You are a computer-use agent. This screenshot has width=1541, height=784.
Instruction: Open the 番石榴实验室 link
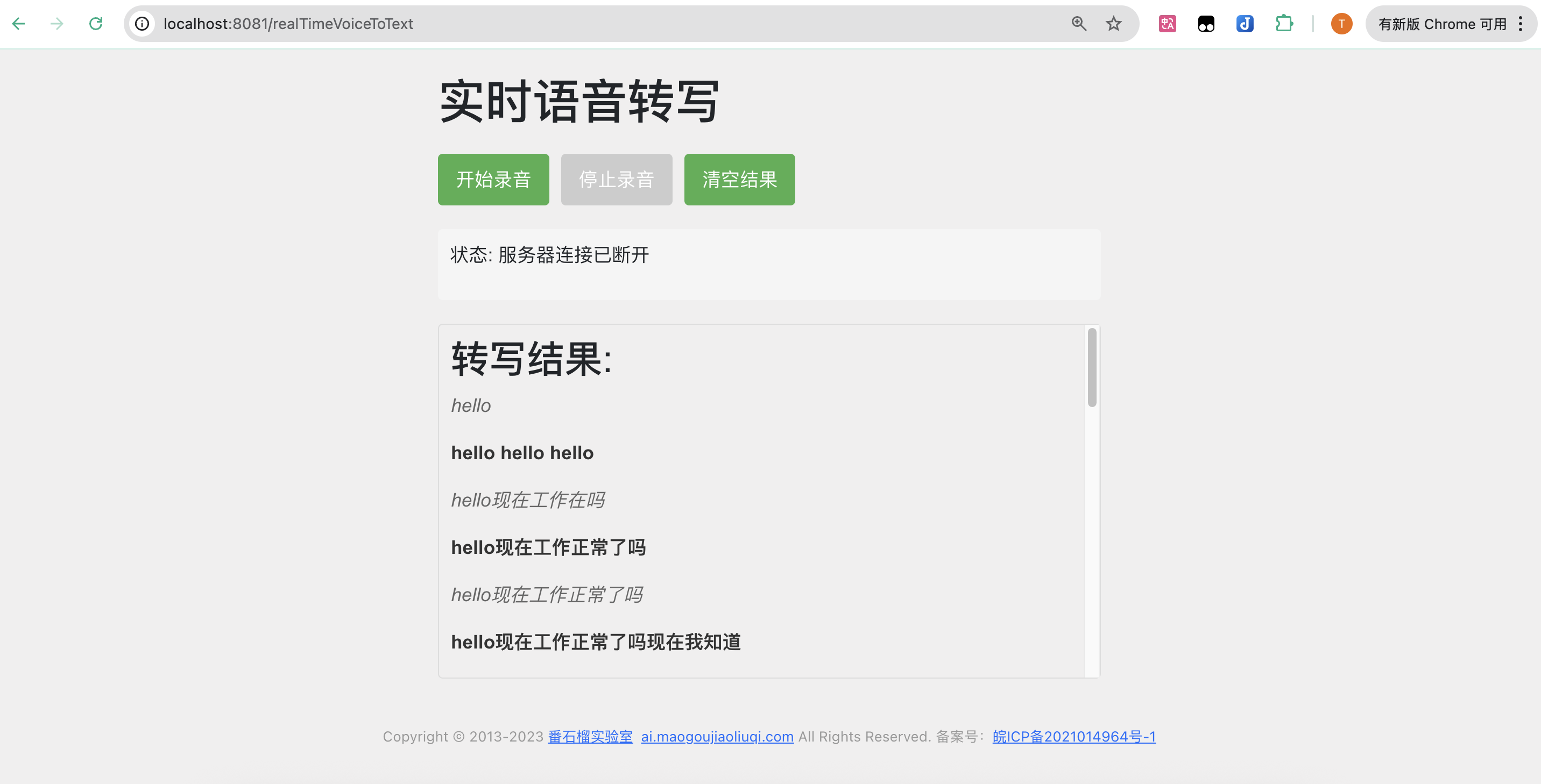tap(590, 736)
